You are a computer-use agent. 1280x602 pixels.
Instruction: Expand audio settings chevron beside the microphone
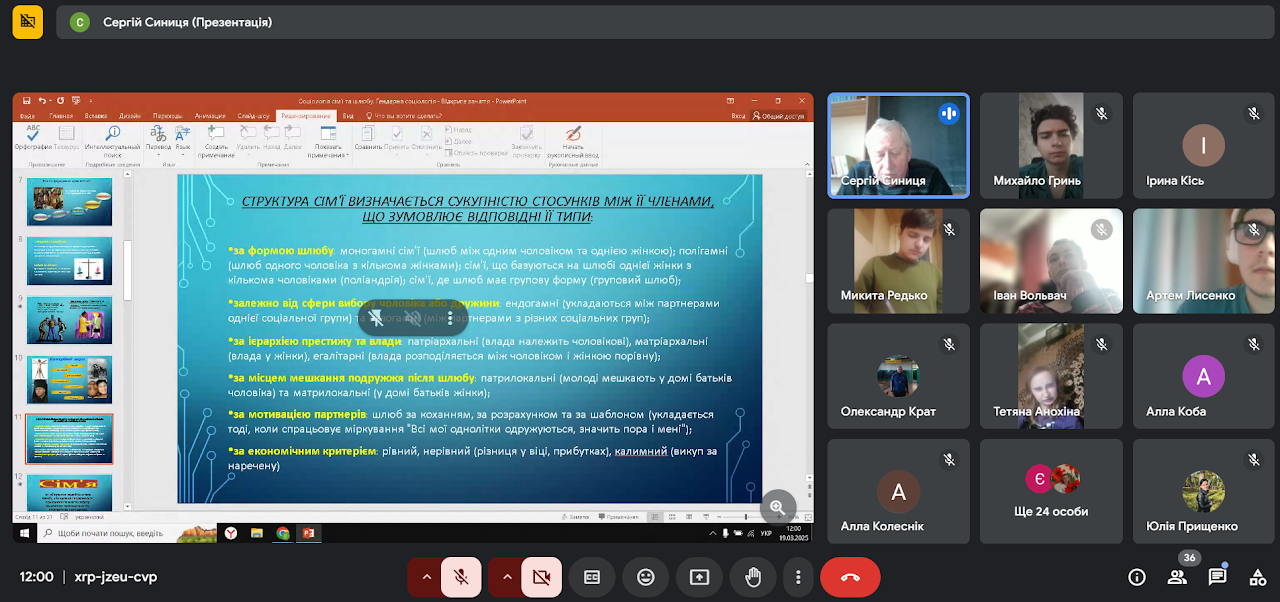tap(426, 577)
